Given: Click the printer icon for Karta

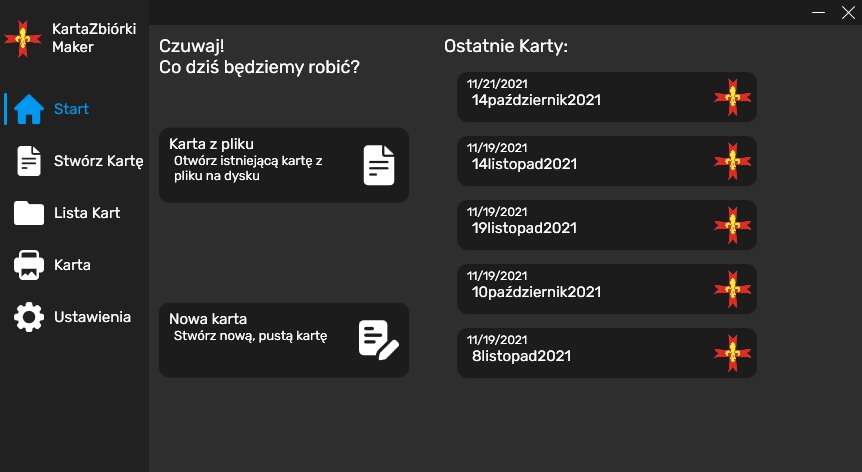Looking at the screenshot, I should pyautogui.click(x=29, y=265).
